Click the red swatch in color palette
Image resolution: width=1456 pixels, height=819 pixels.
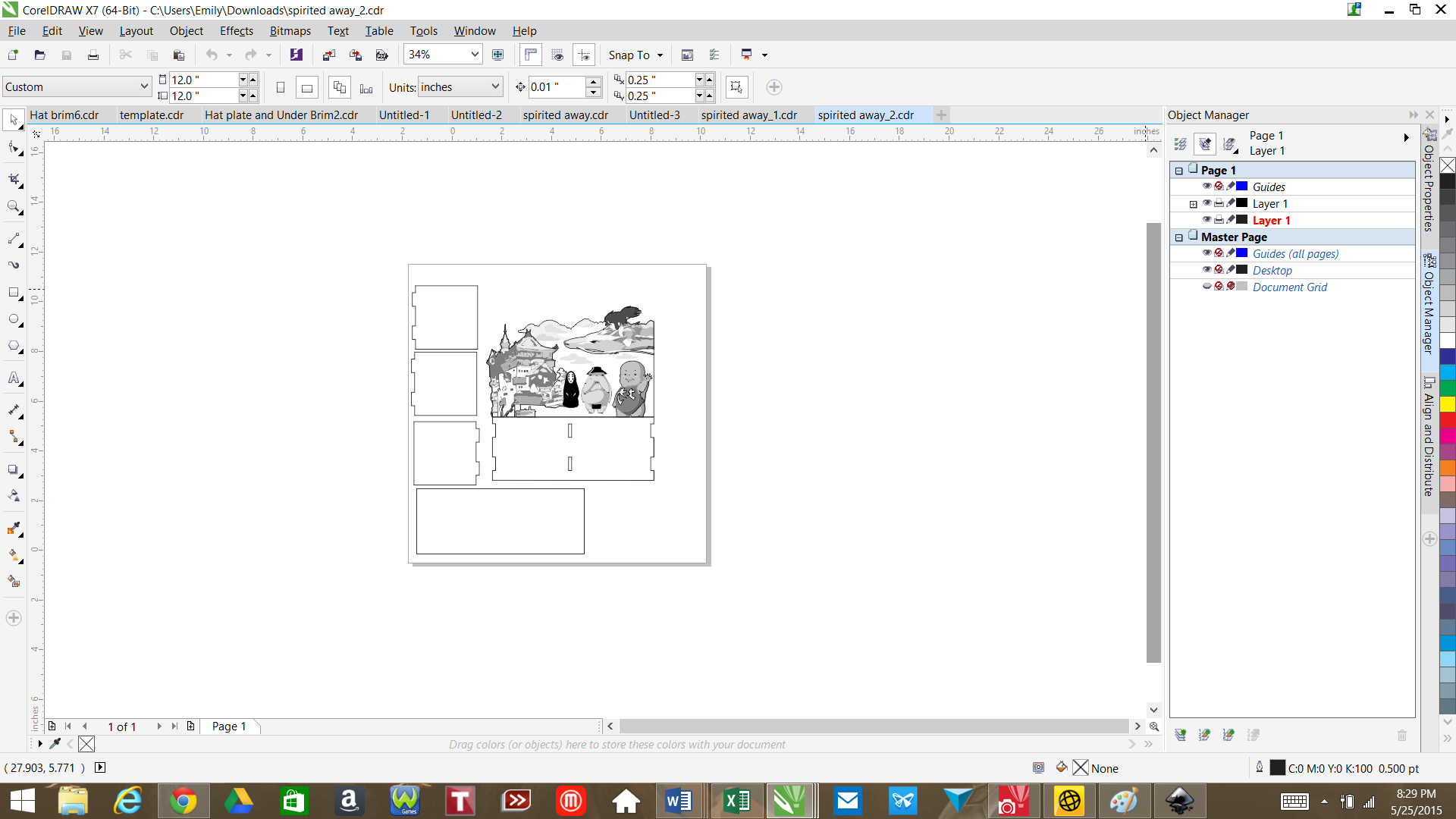[x=1448, y=420]
